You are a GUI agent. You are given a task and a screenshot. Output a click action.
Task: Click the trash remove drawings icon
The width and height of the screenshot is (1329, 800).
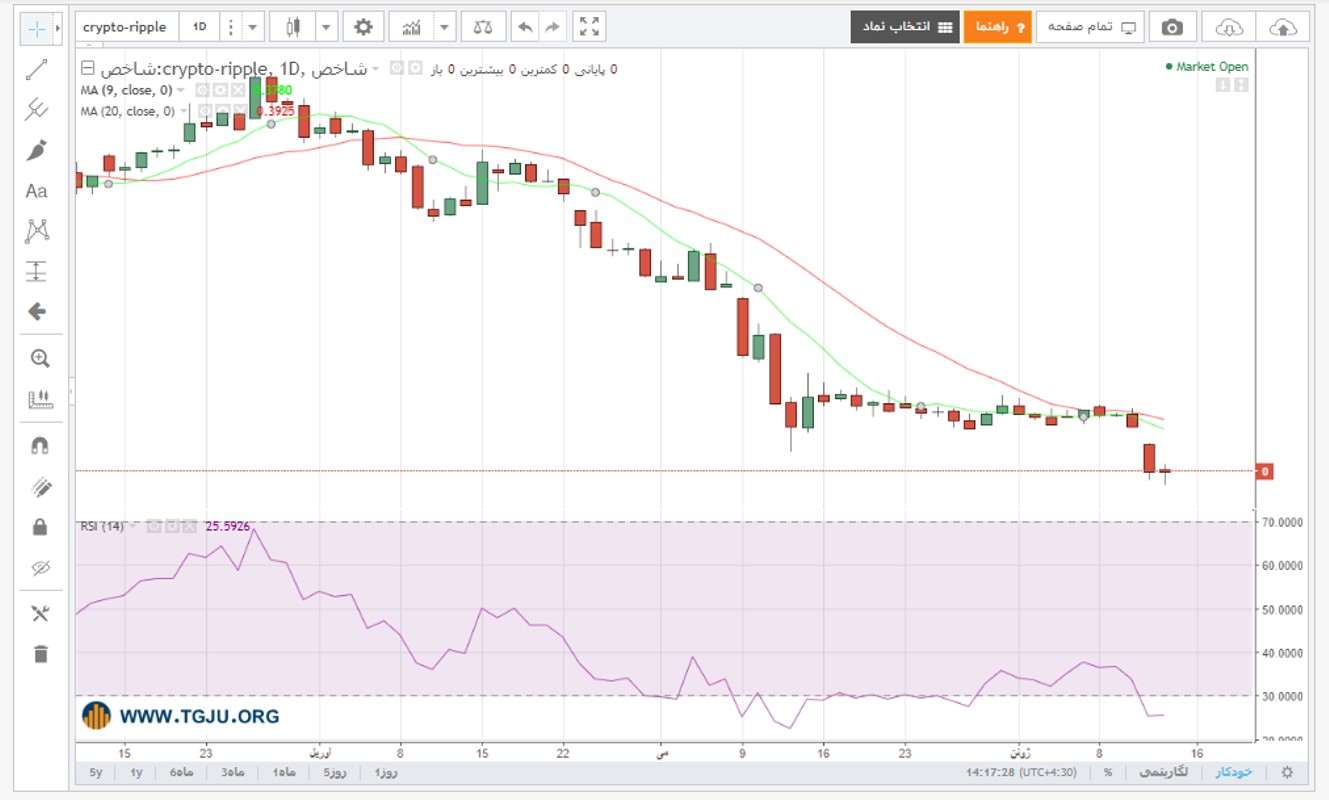point(40,654)
